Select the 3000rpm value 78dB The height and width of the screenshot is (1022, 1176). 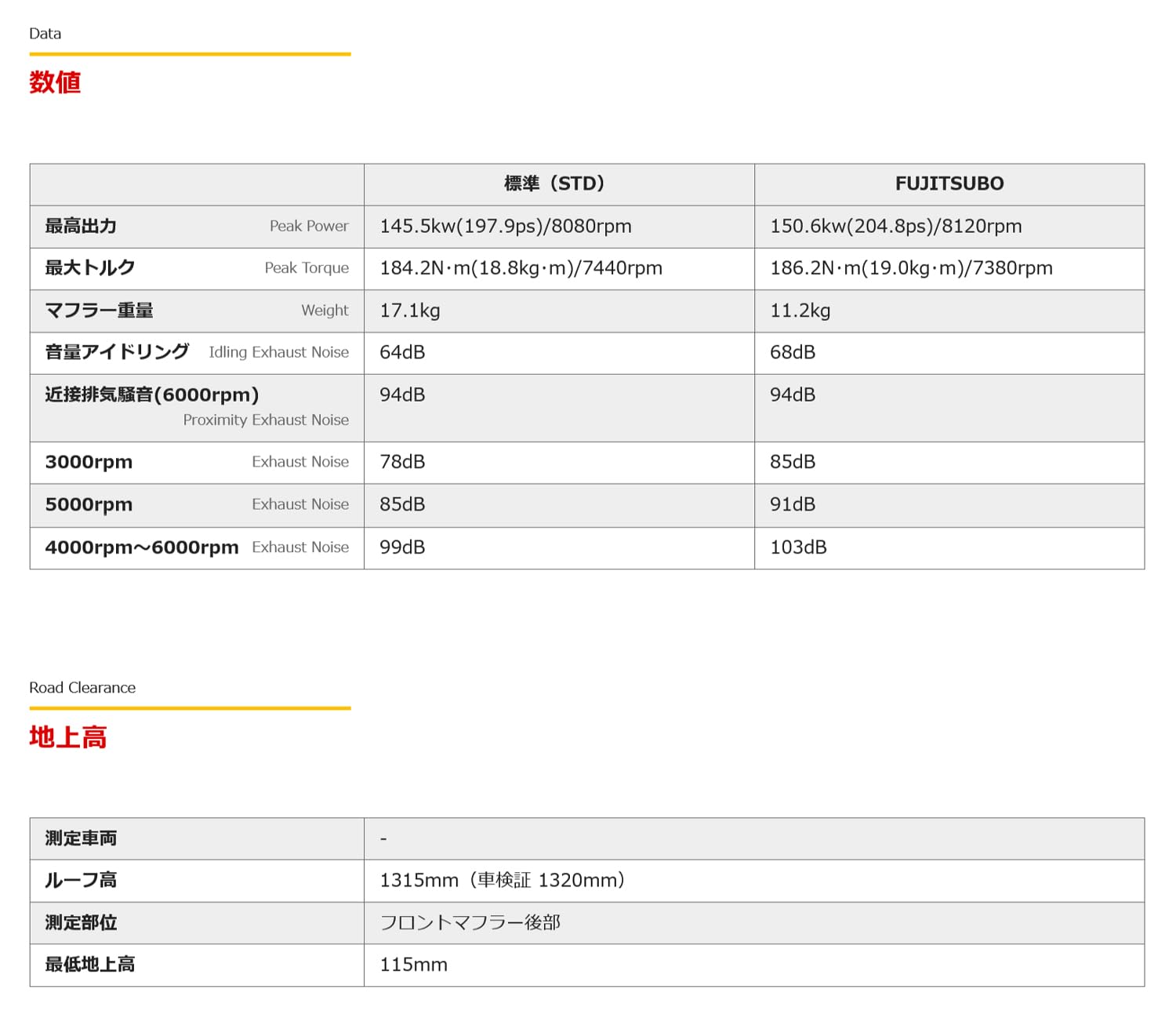[x=402, y=462]
